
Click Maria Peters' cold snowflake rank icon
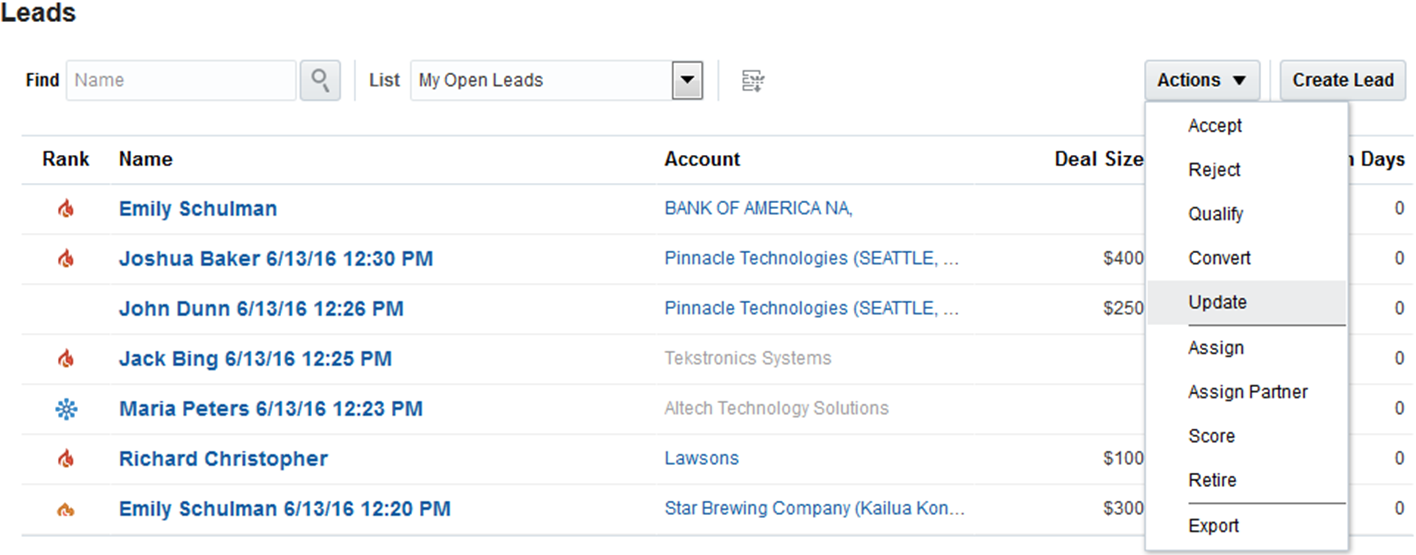[x=66, y=409]
